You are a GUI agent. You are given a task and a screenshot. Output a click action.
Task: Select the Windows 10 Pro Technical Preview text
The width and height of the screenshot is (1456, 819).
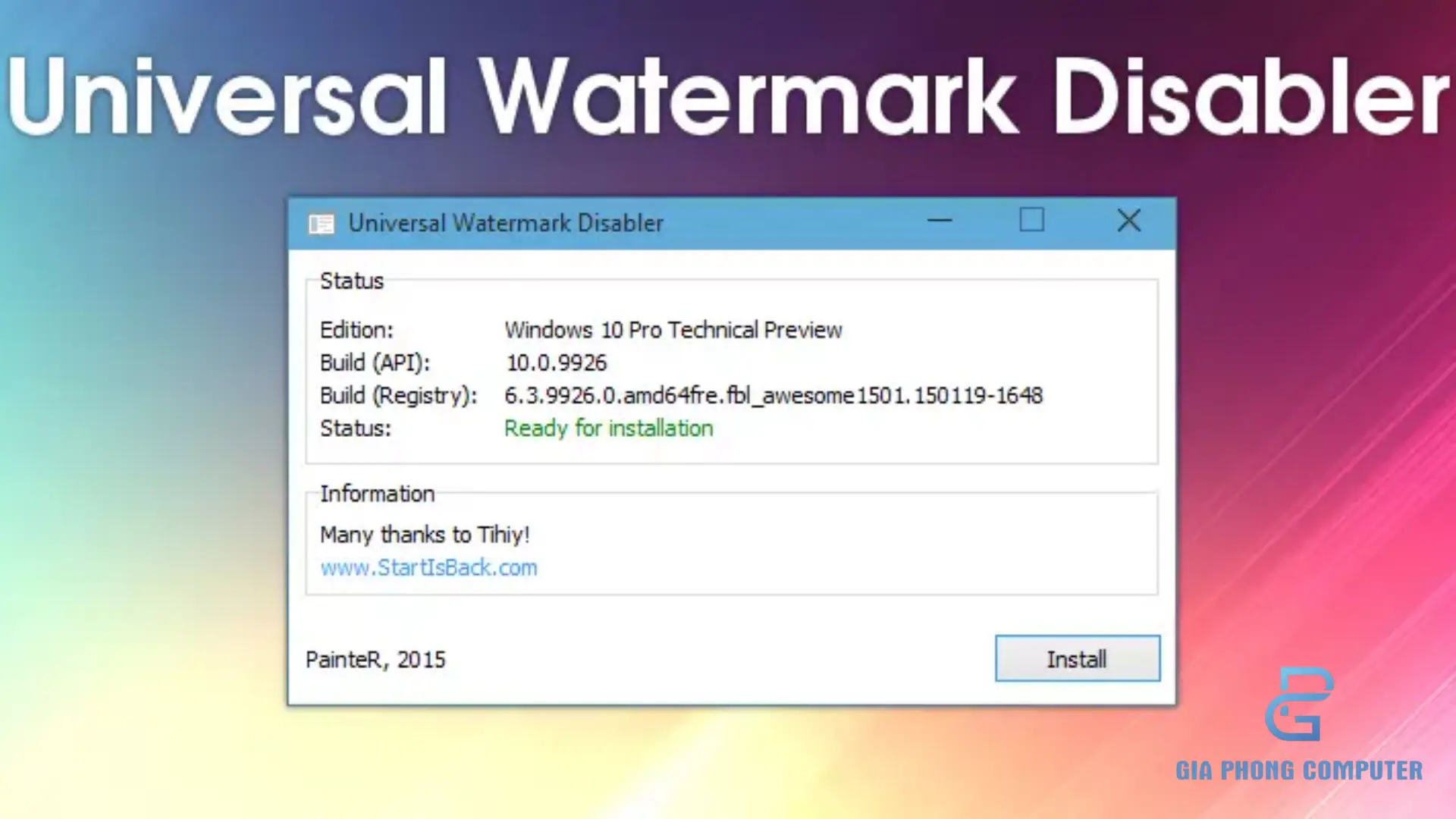tap(673, 330)
